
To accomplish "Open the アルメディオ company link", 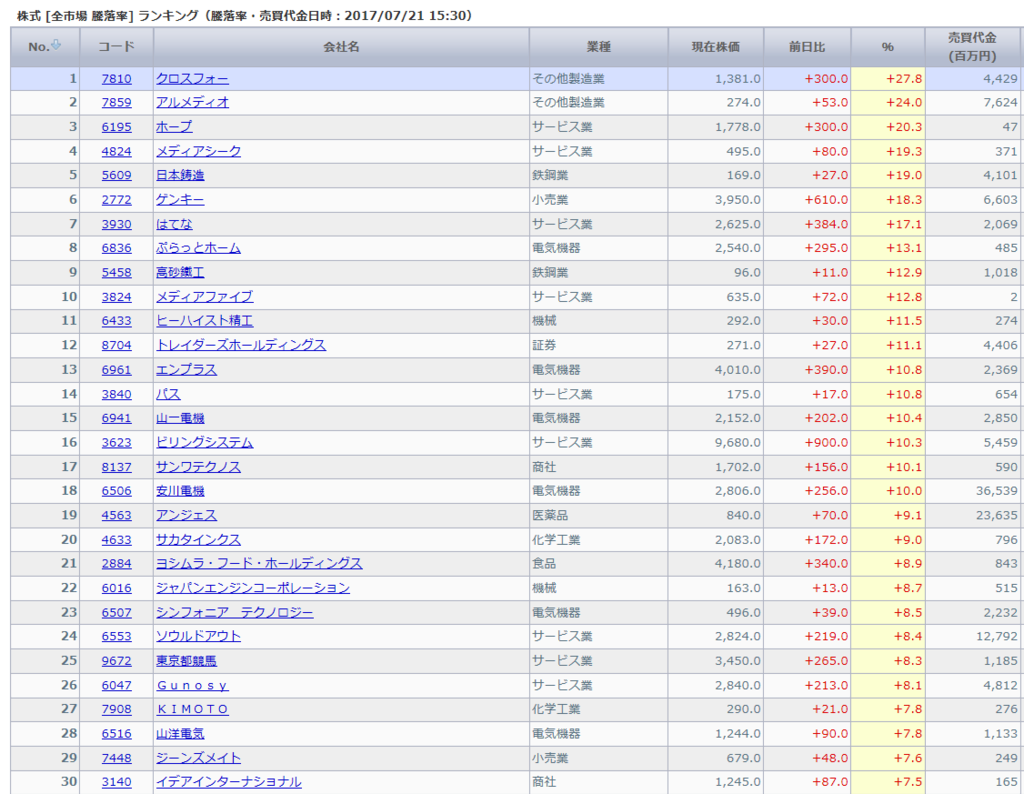I will 192,103.
